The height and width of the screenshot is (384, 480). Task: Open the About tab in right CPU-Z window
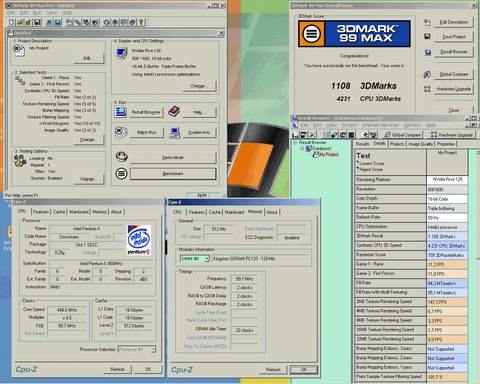(x=272, y=212)
